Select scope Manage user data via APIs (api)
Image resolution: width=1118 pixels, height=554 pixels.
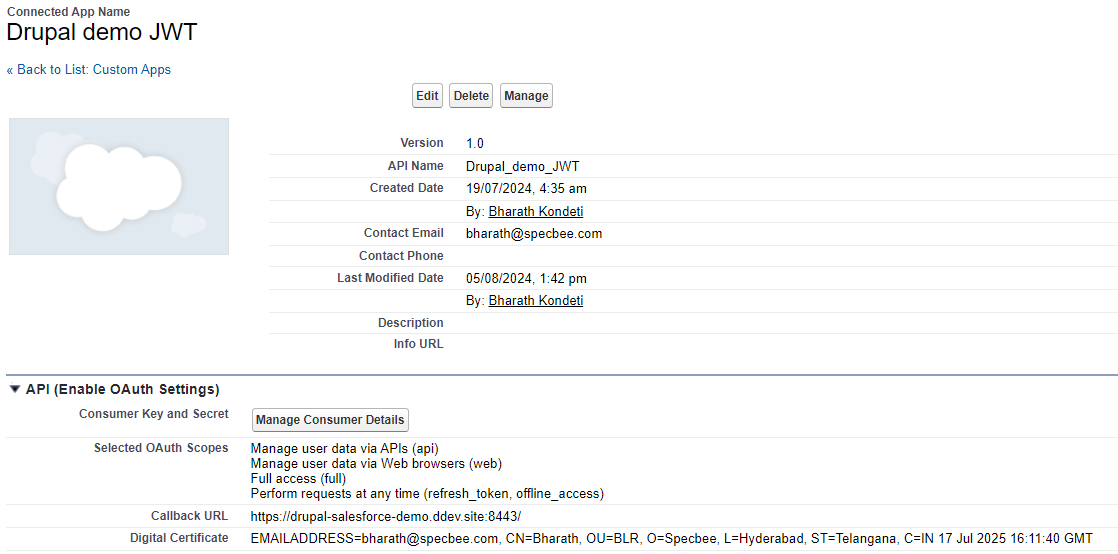click(x=345, y=449)
